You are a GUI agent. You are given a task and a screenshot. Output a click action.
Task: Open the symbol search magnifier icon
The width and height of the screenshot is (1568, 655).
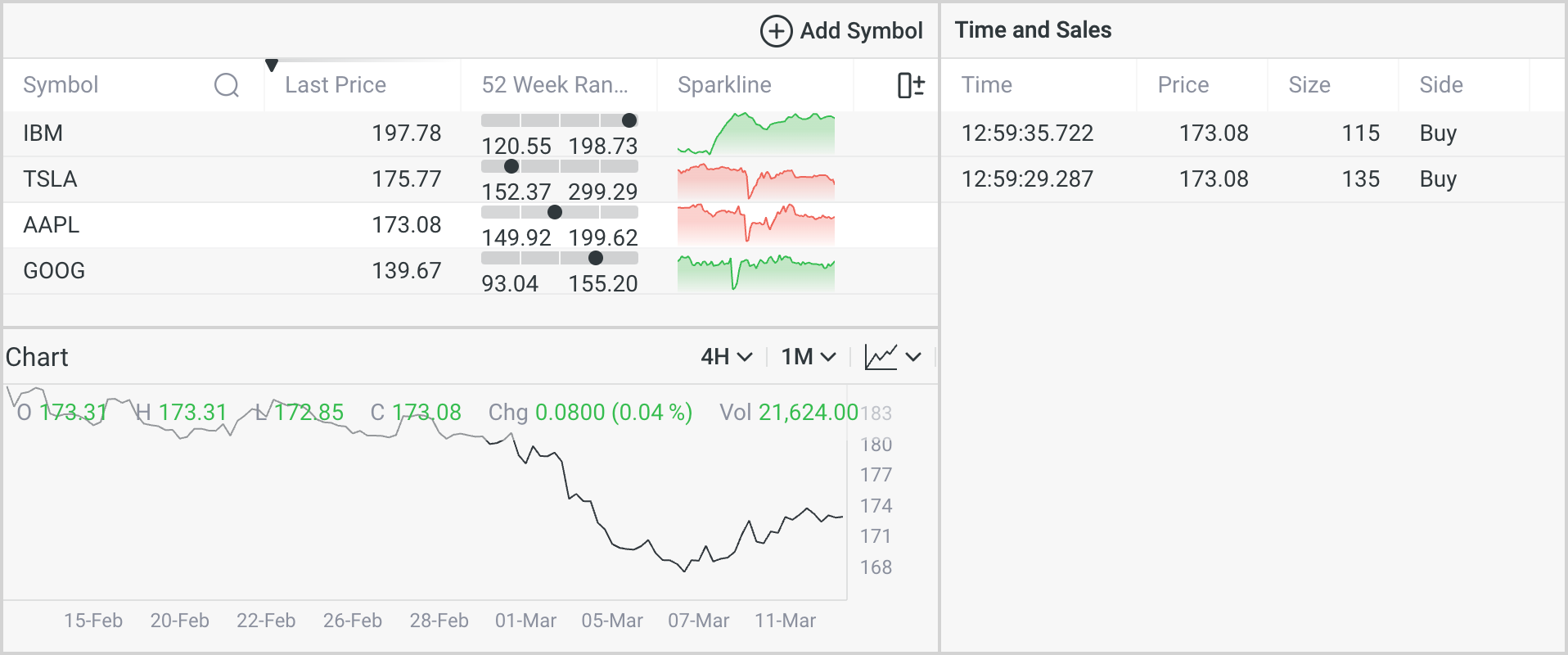coord(227,85)
